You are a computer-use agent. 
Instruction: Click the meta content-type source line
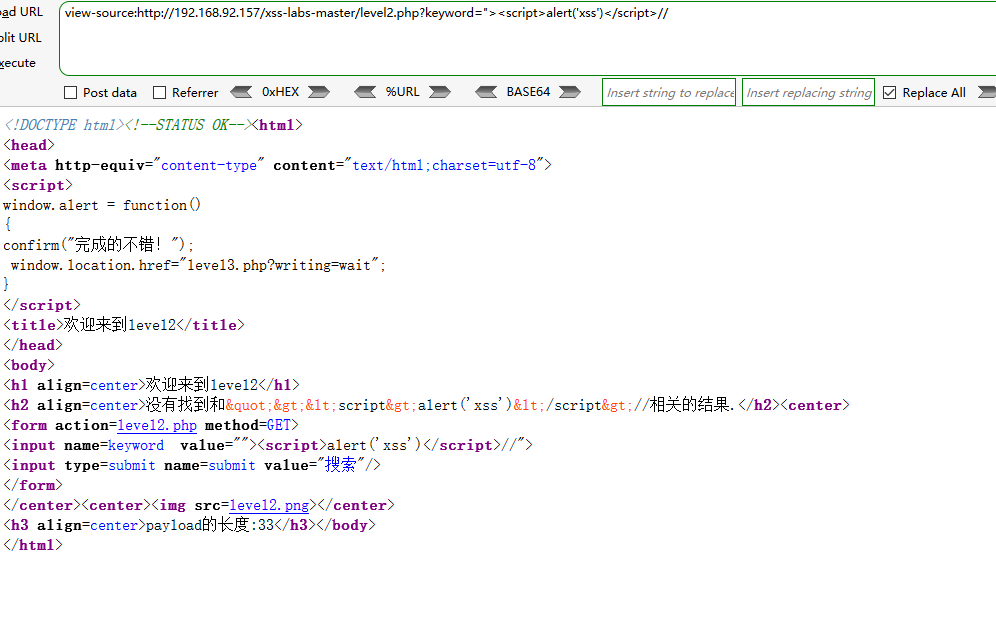[x=277, y=165]
